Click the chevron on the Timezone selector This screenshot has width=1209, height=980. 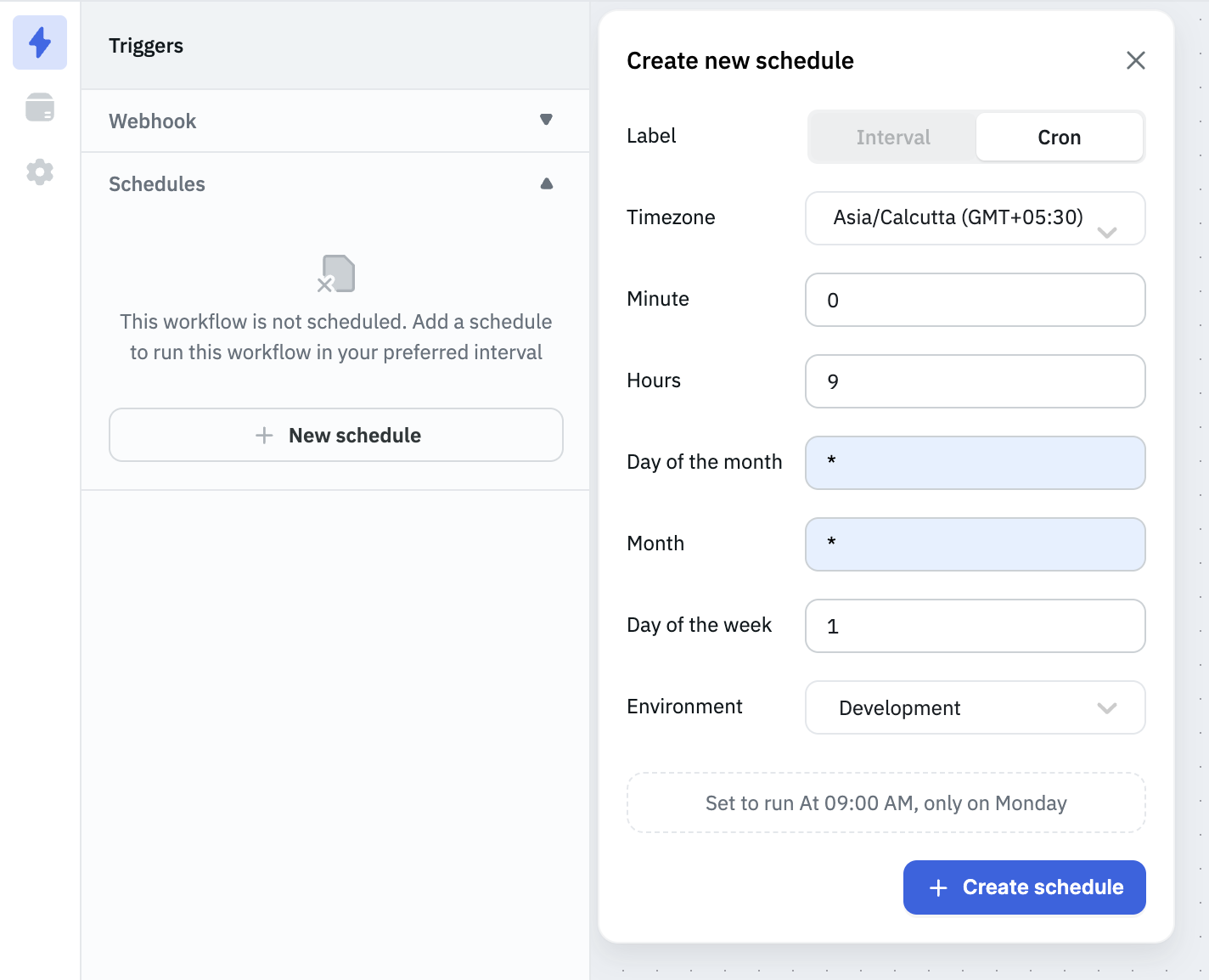pos(1108,230)
